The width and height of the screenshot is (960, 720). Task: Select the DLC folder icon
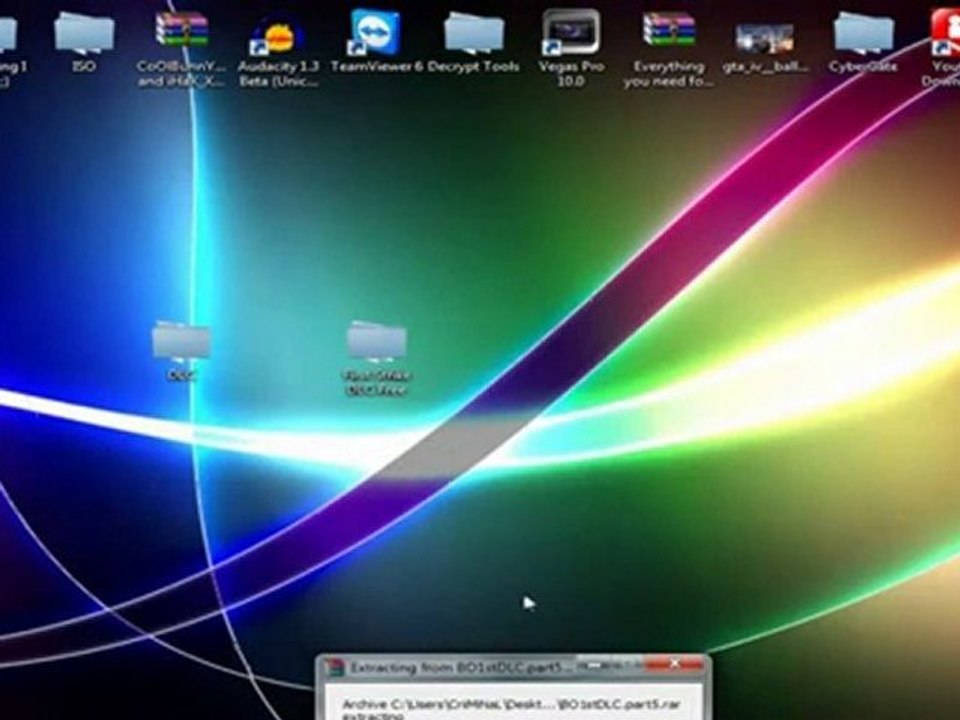181,342
